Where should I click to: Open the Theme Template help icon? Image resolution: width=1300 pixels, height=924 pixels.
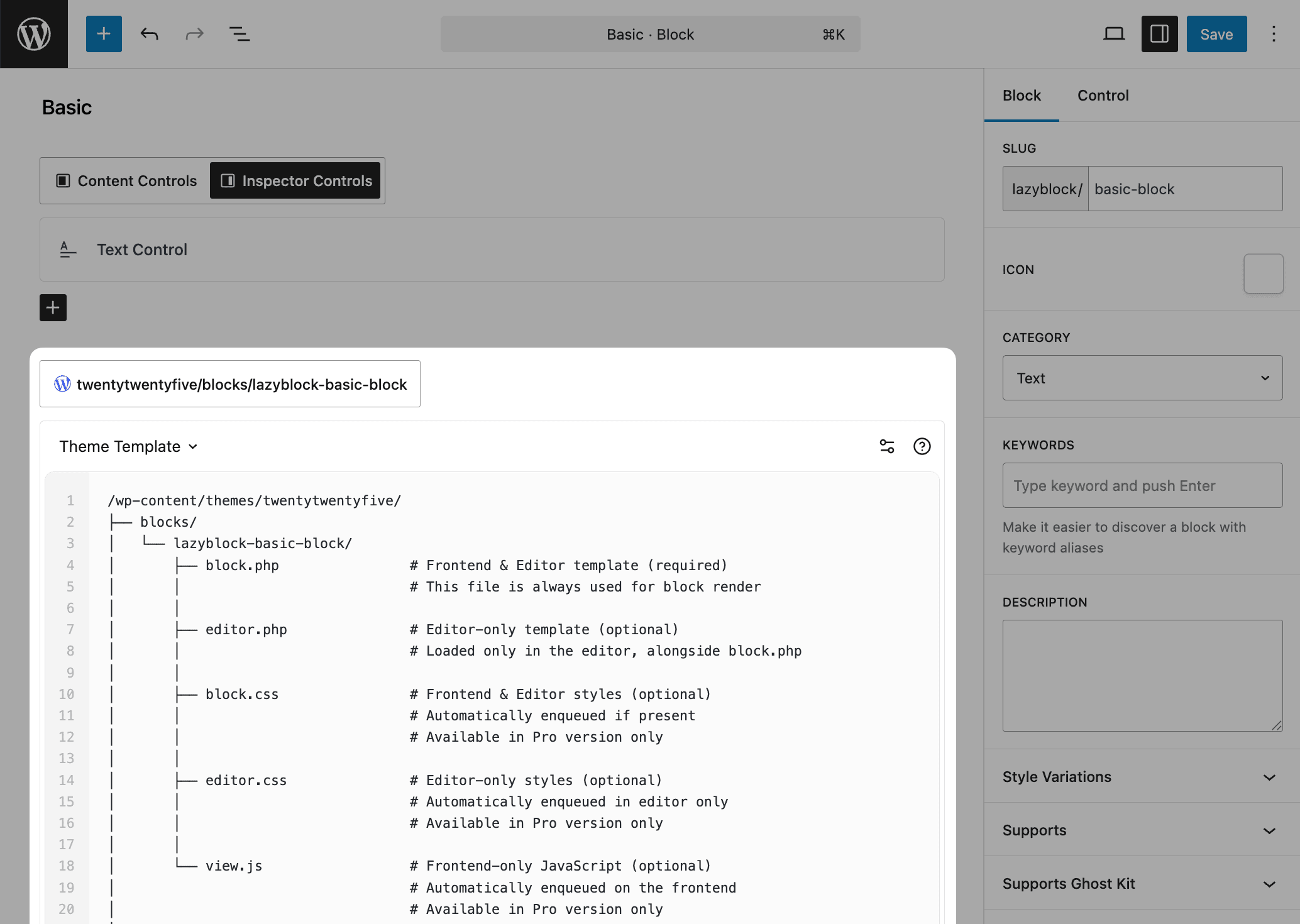(922, 446)
